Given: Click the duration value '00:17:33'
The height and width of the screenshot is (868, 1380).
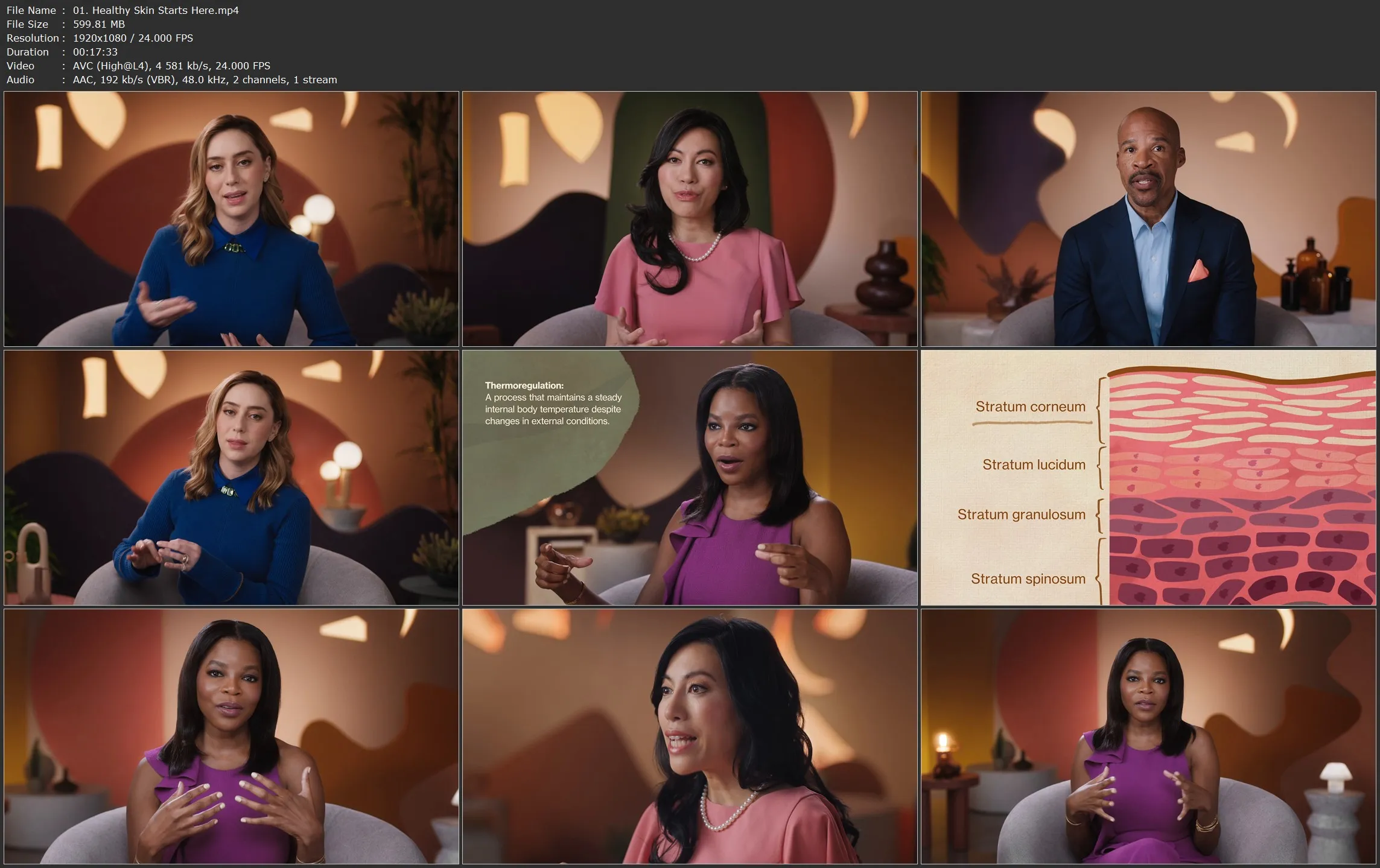Looking at the screenshot, I should coord(95,52).
